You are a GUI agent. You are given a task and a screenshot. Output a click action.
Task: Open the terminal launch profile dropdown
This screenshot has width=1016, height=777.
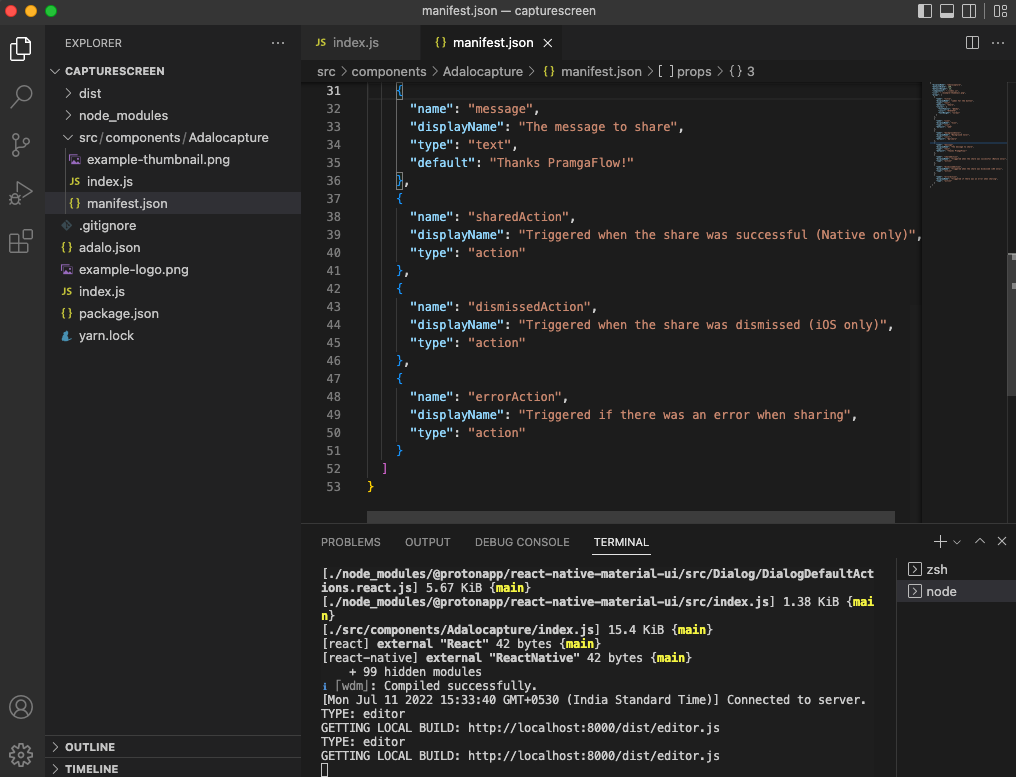[x=957, y=542]
